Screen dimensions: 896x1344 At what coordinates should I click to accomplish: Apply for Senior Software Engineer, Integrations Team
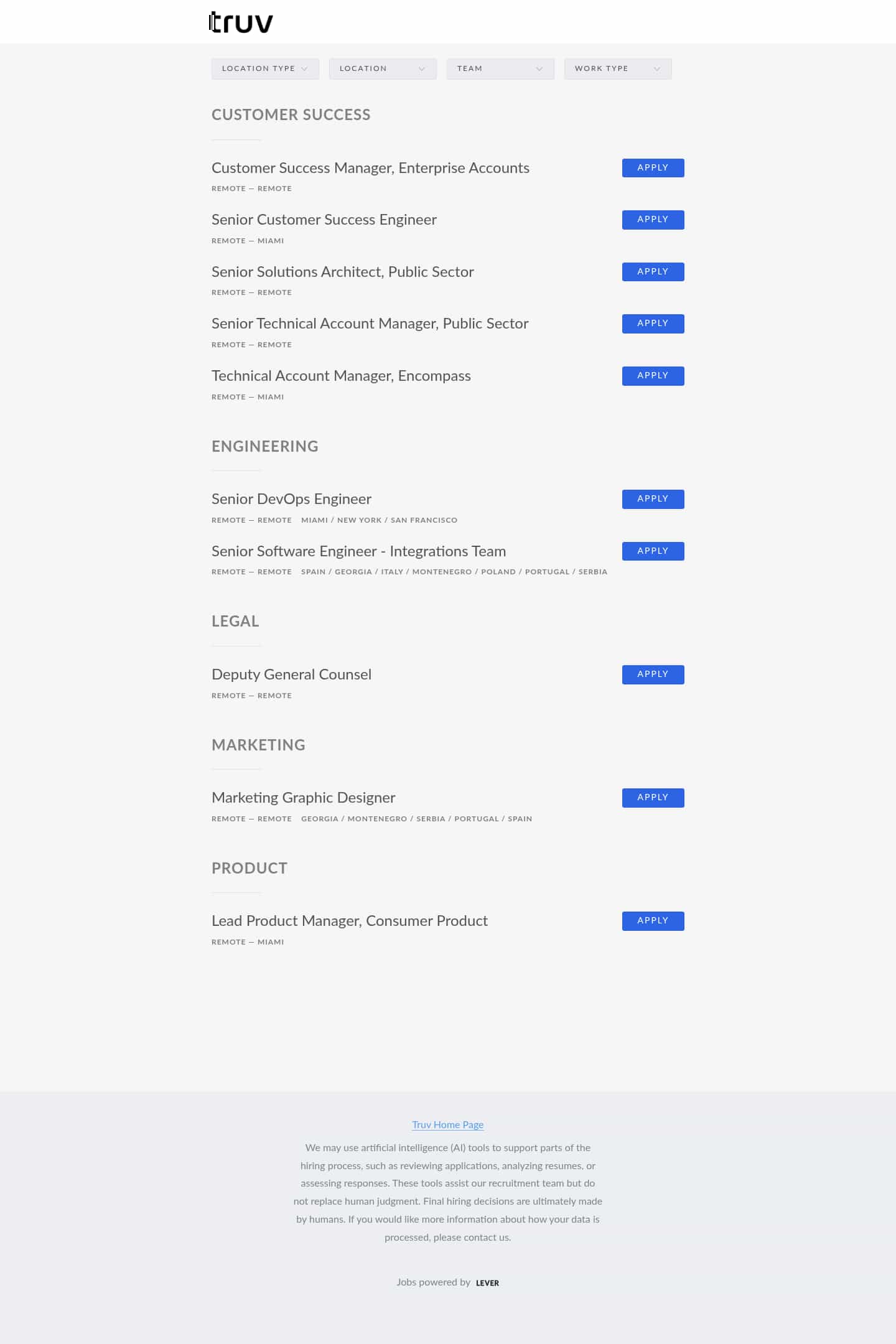coord(652,551)
